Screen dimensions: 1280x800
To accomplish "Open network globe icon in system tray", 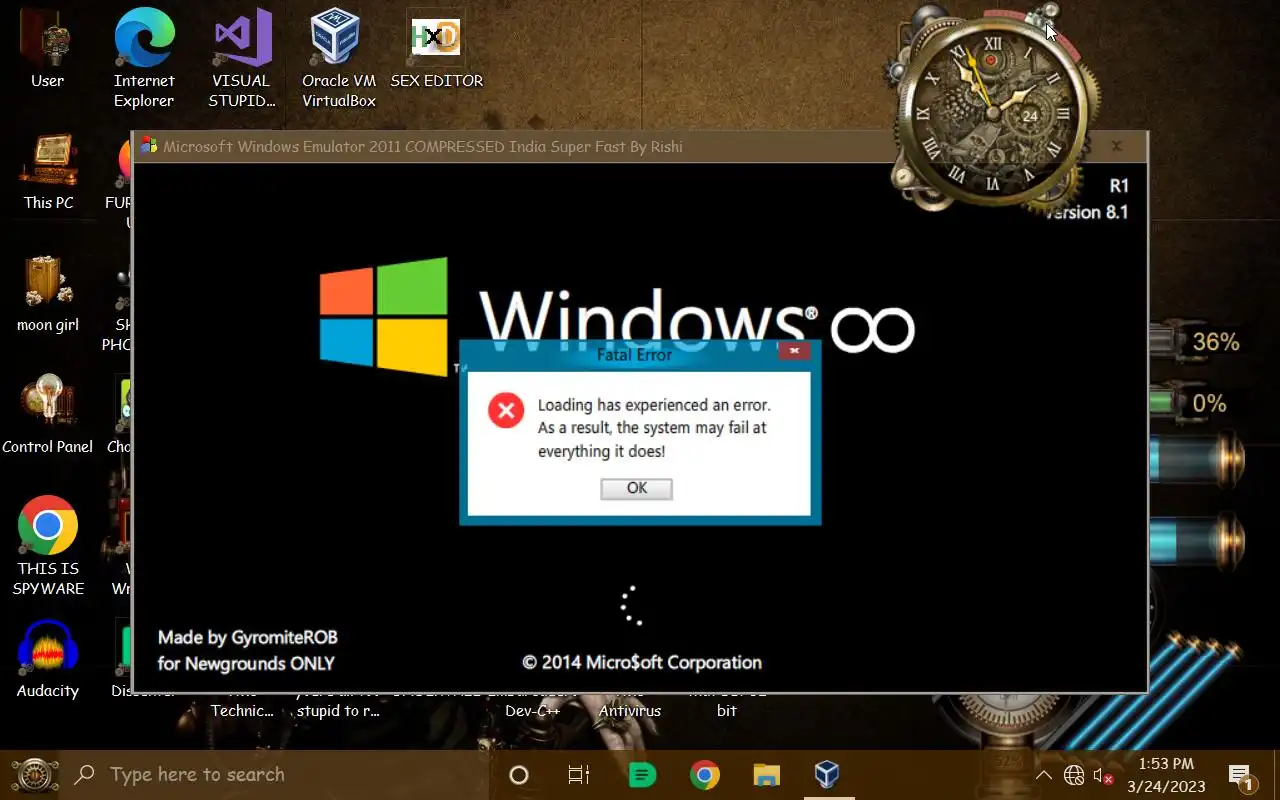I will (1074, 775).
